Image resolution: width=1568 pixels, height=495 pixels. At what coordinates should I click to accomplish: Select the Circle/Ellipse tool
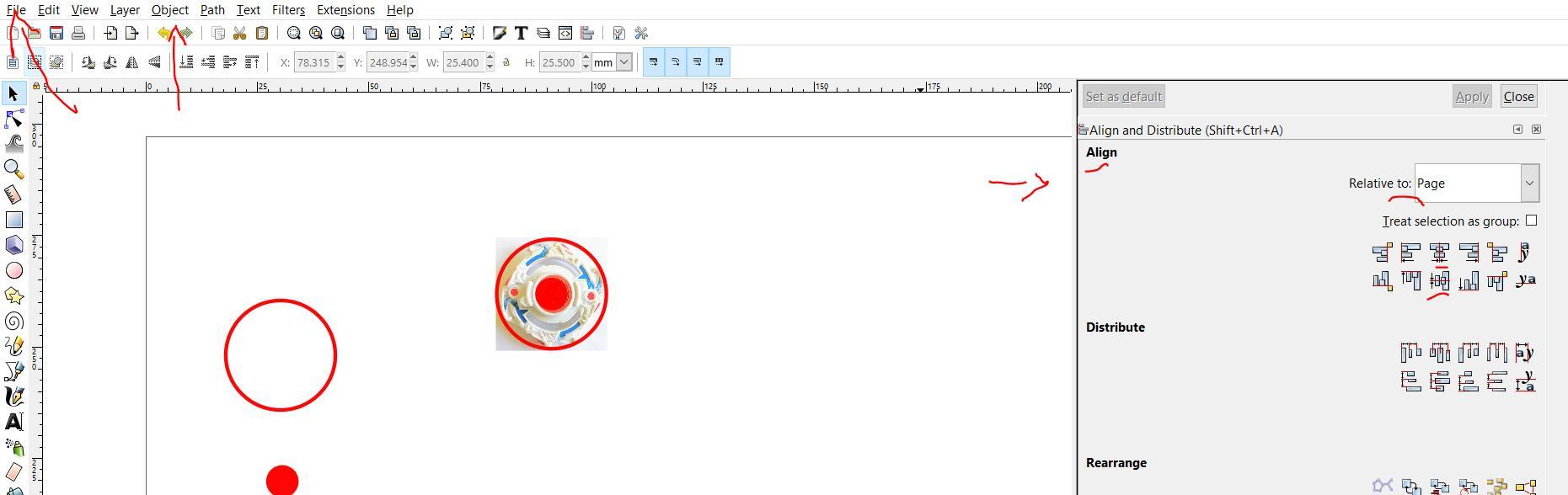(13, 270)
